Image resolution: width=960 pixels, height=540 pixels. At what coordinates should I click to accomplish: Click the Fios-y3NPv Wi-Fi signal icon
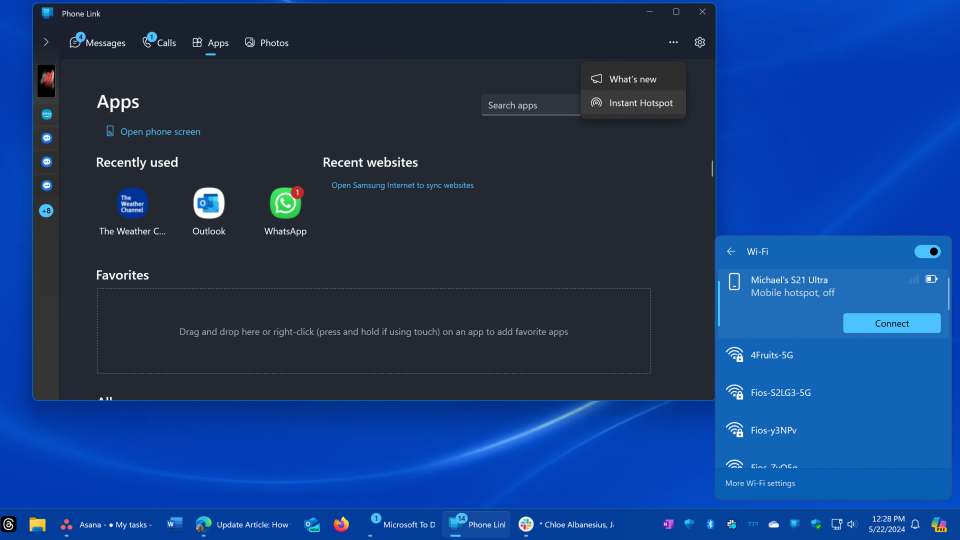click(x=735, y=430)
